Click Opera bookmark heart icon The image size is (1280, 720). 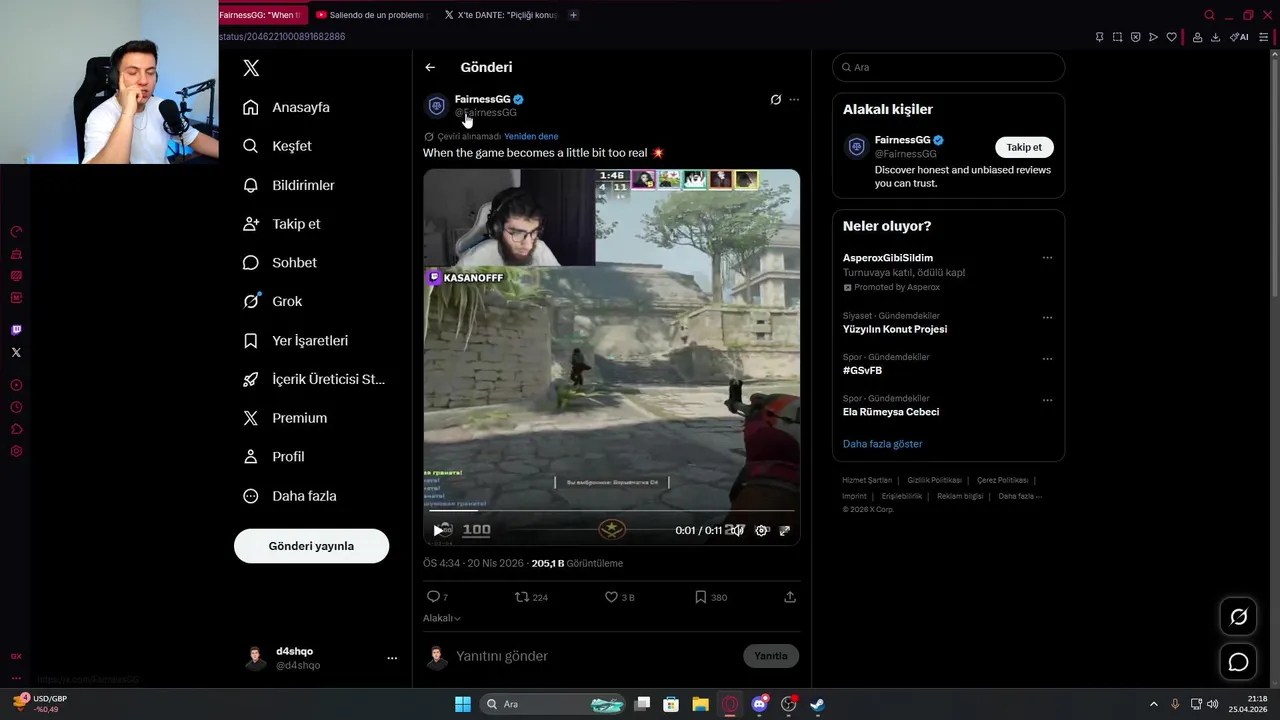tap(1171, 37)
